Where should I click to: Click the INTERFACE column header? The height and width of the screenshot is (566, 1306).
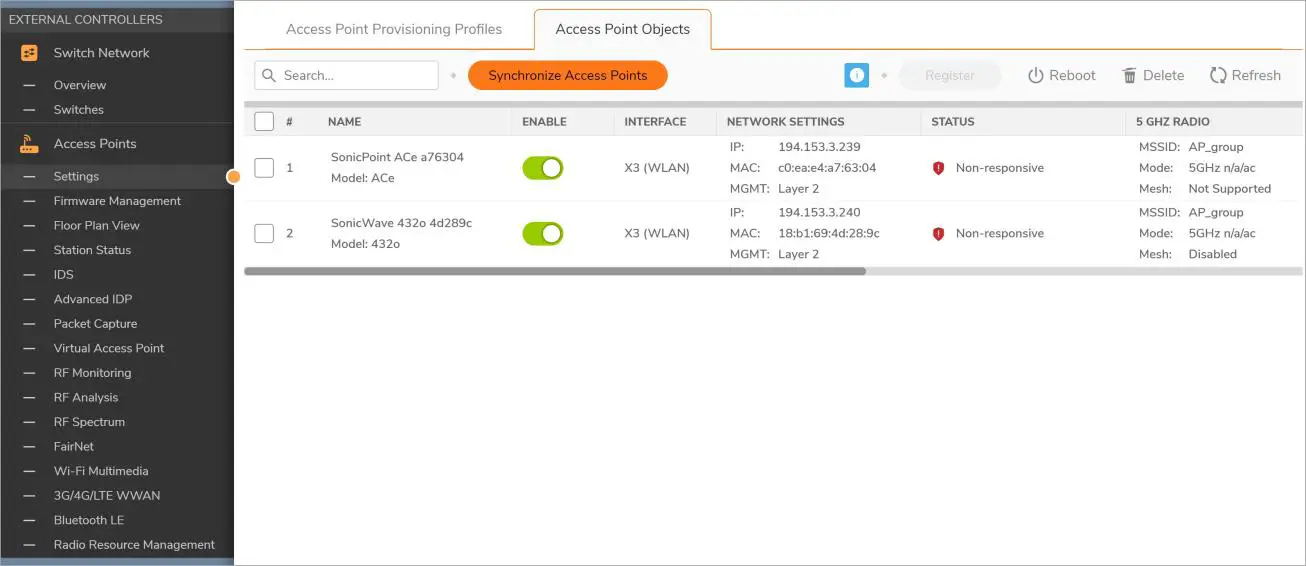[655, 122]
